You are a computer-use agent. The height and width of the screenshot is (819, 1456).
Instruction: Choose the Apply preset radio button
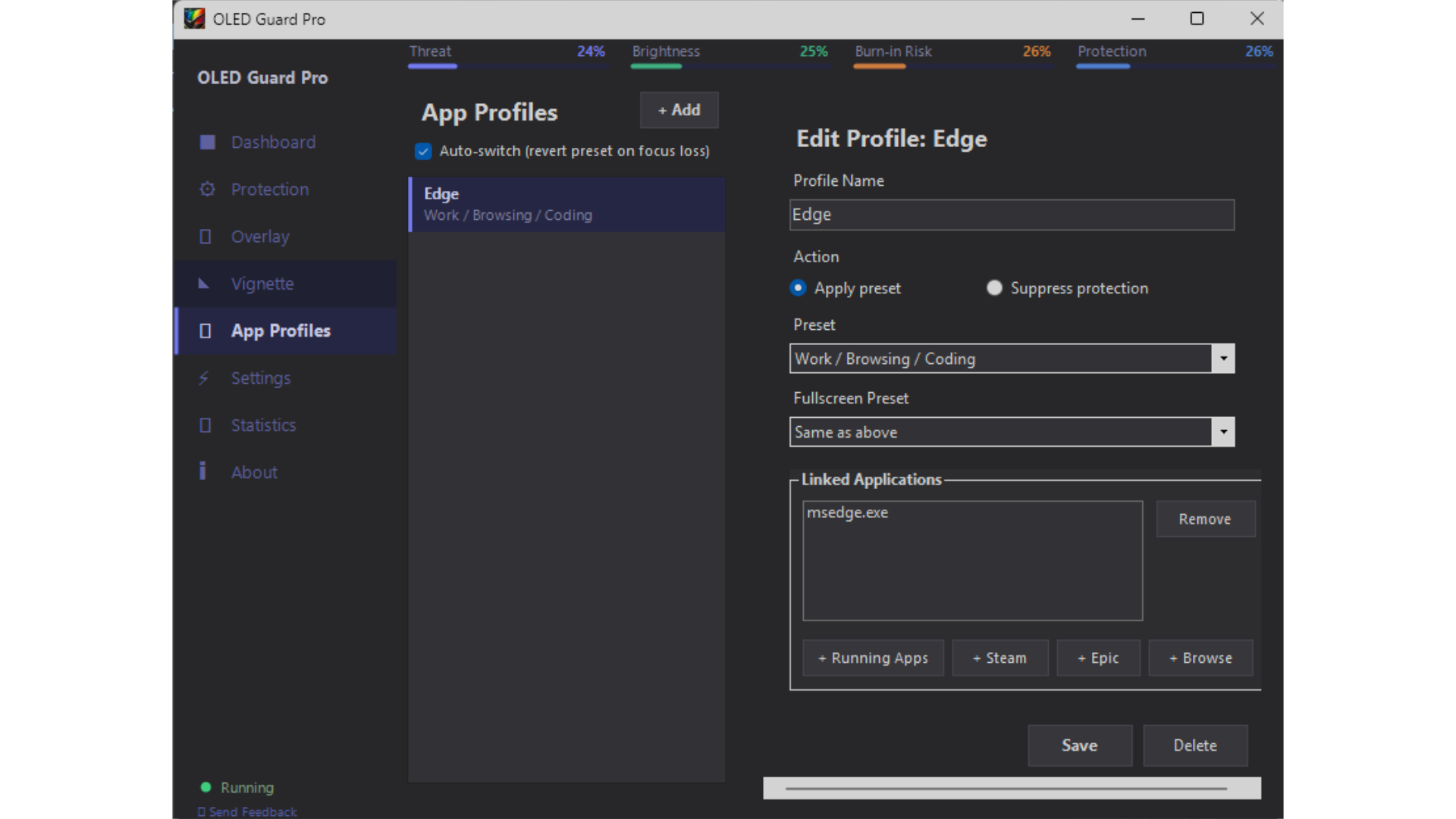tap(798, 287)
